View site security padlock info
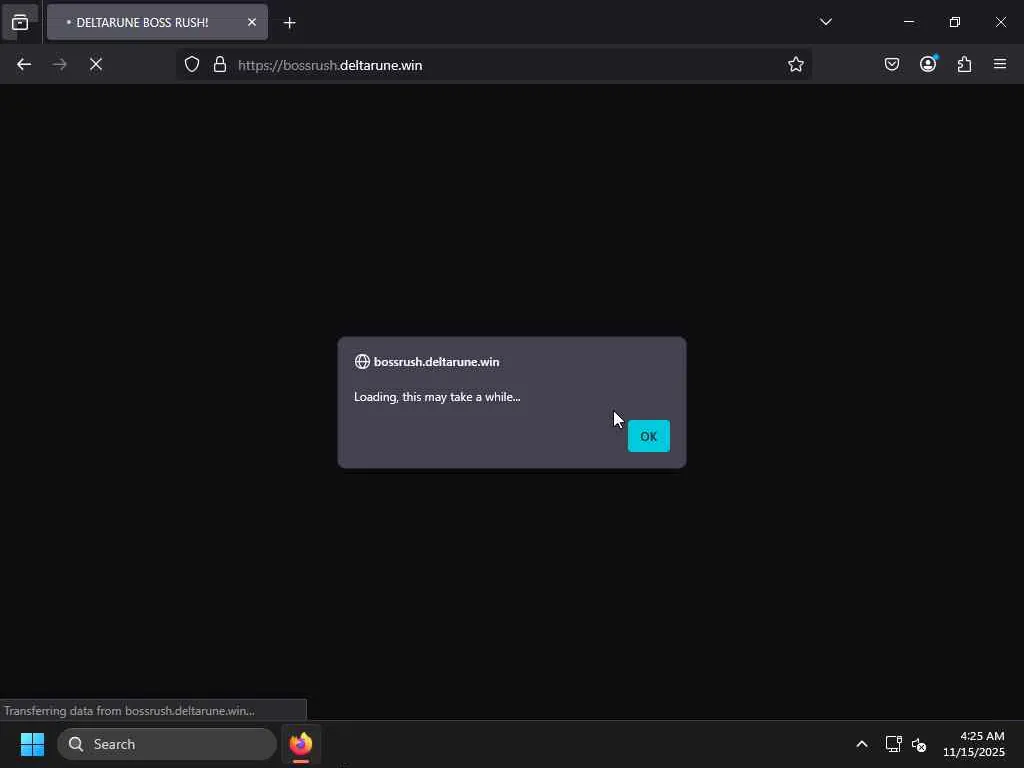The image size is (1024, 768). click(220, 65)
